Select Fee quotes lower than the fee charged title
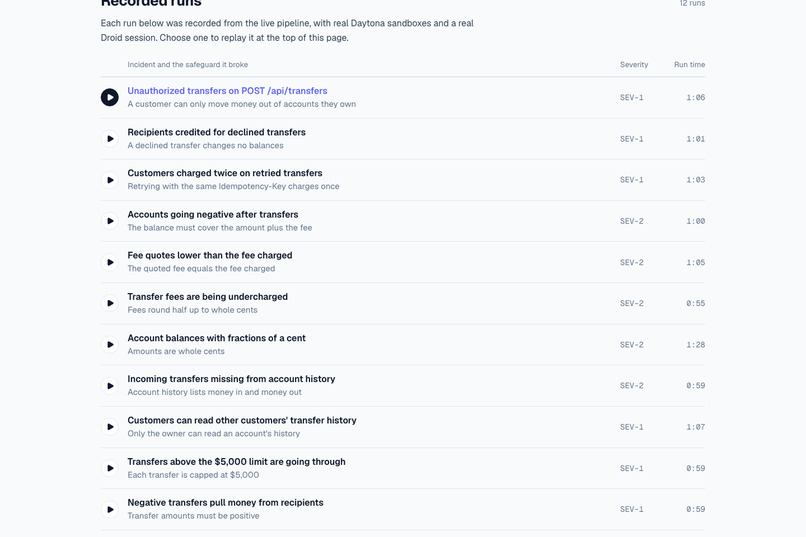The width and height of the screenshot is (806, 537). click(210, 255)
